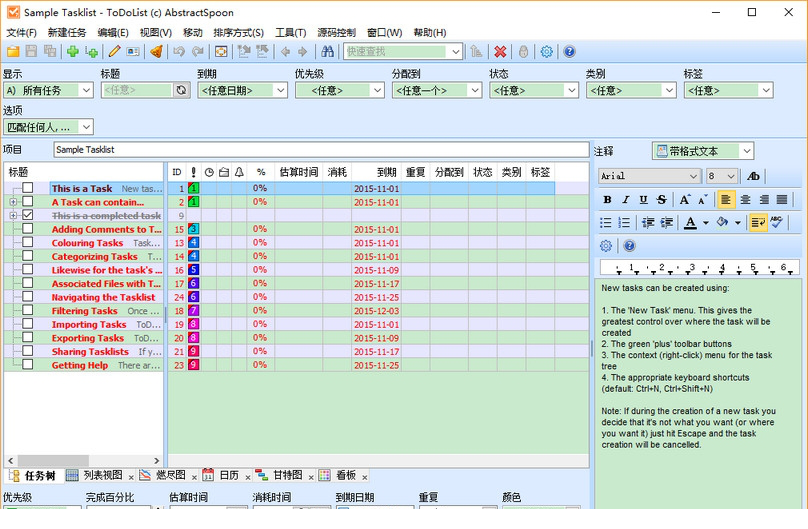Tick checkbox for 'This is a Task'
Image resolution: width=808 pixels, height=529 pixels.
(x=28, y=187)
